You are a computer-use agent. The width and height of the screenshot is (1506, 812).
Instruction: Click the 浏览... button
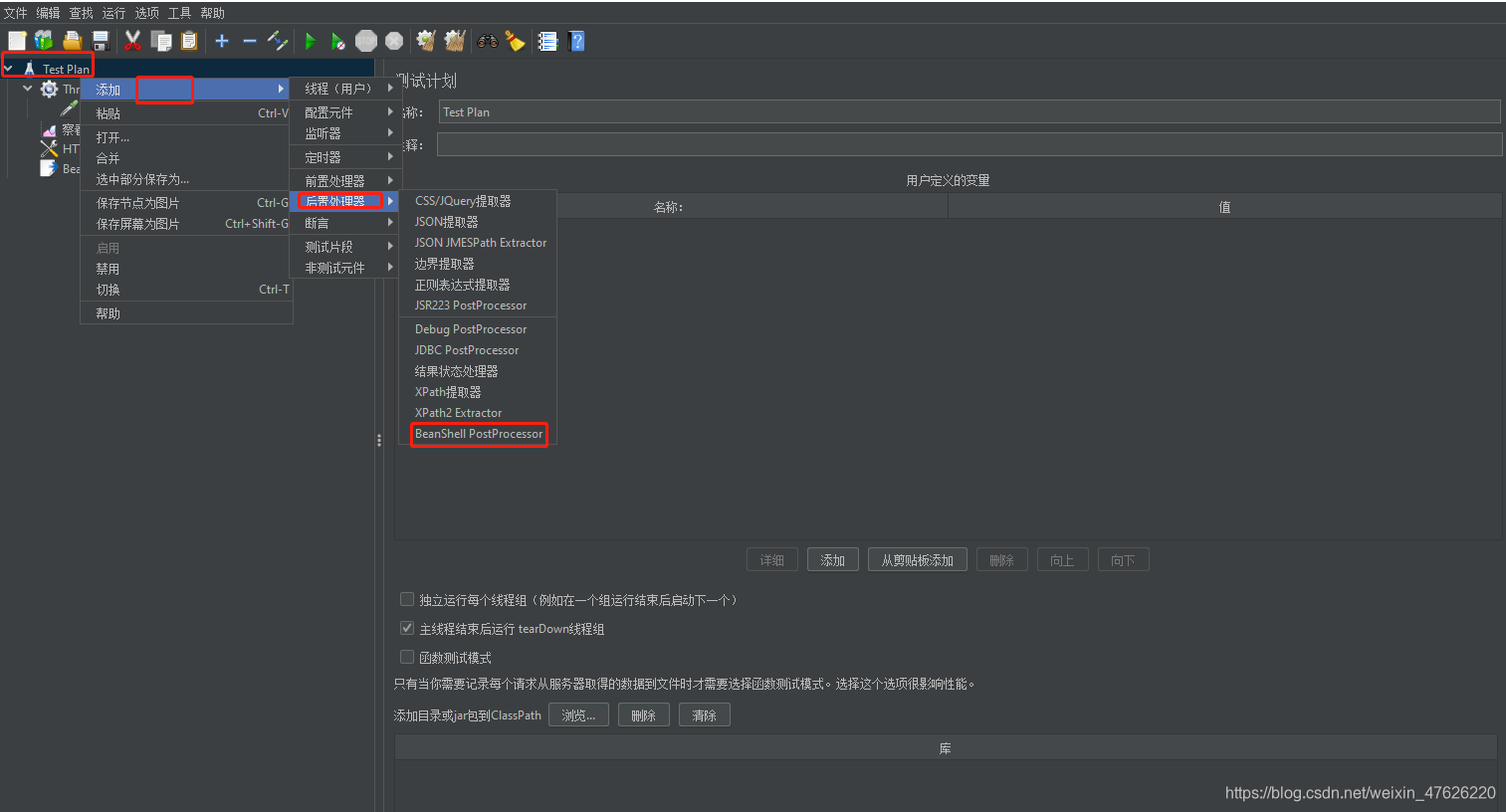click(x=578, y=715)
